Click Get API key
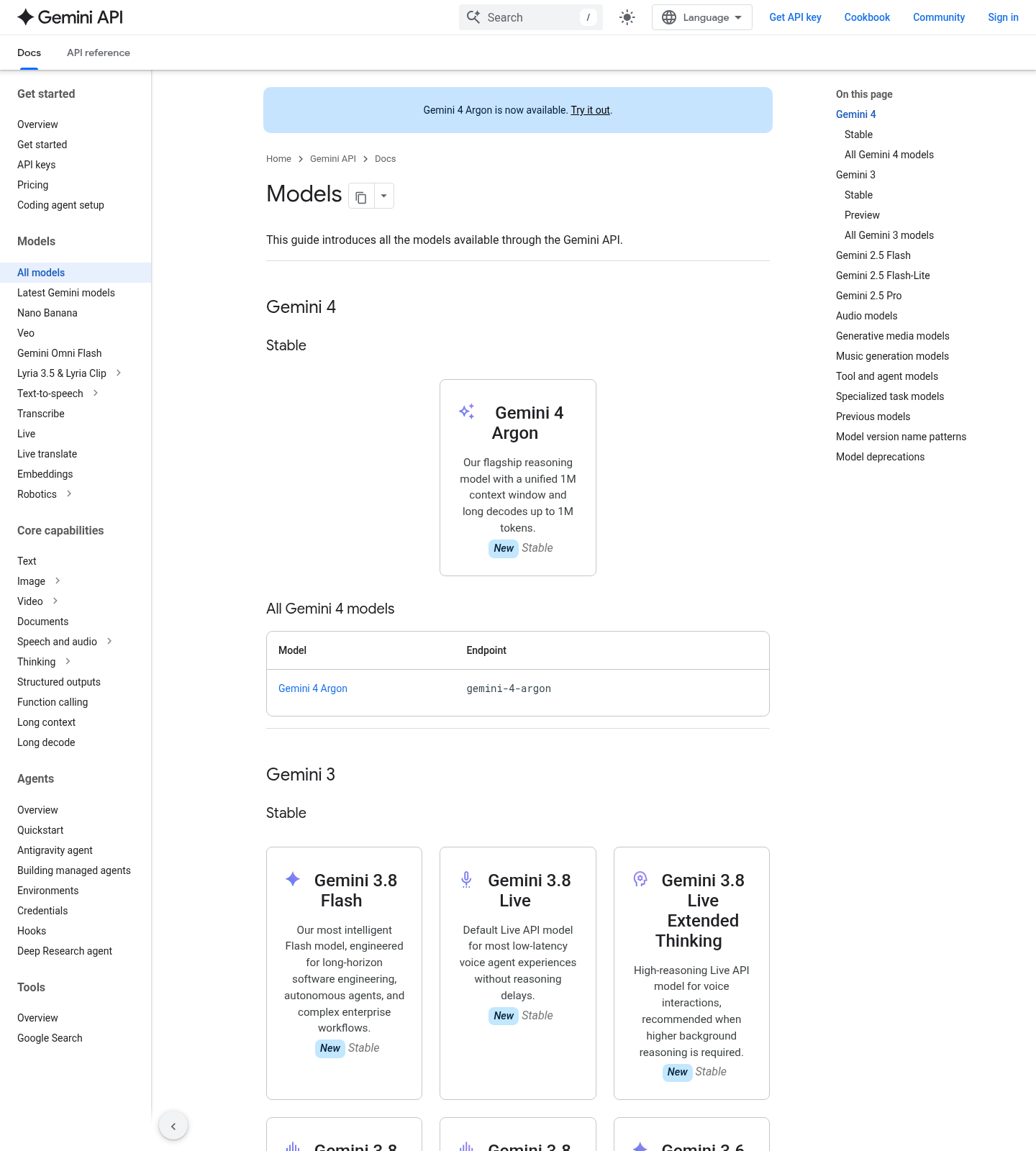 click(795, 17)
